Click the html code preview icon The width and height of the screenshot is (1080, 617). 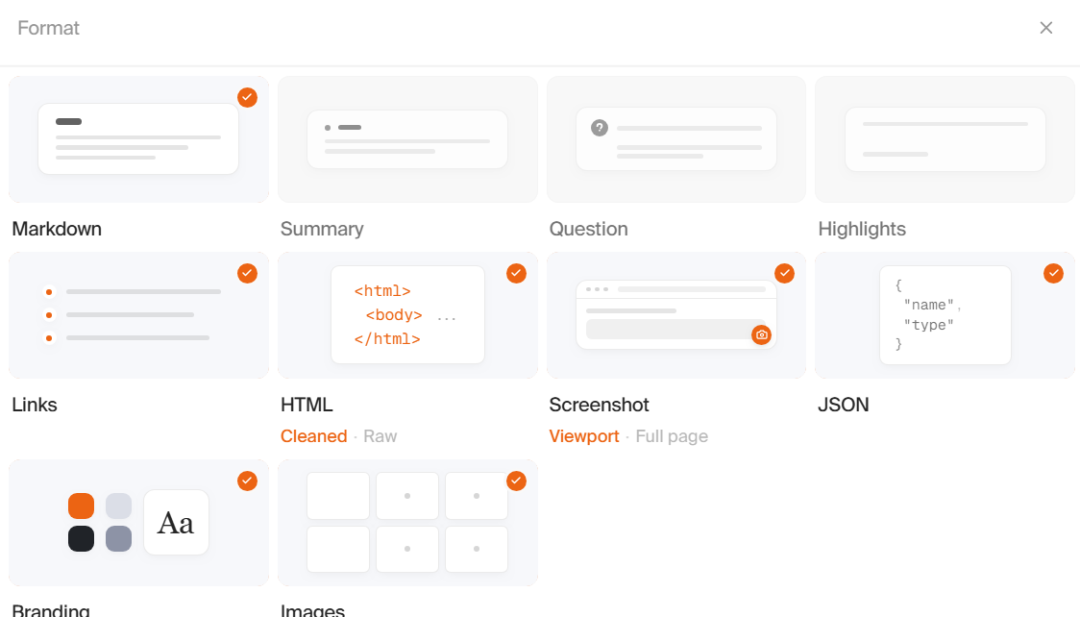pos(408,315)
